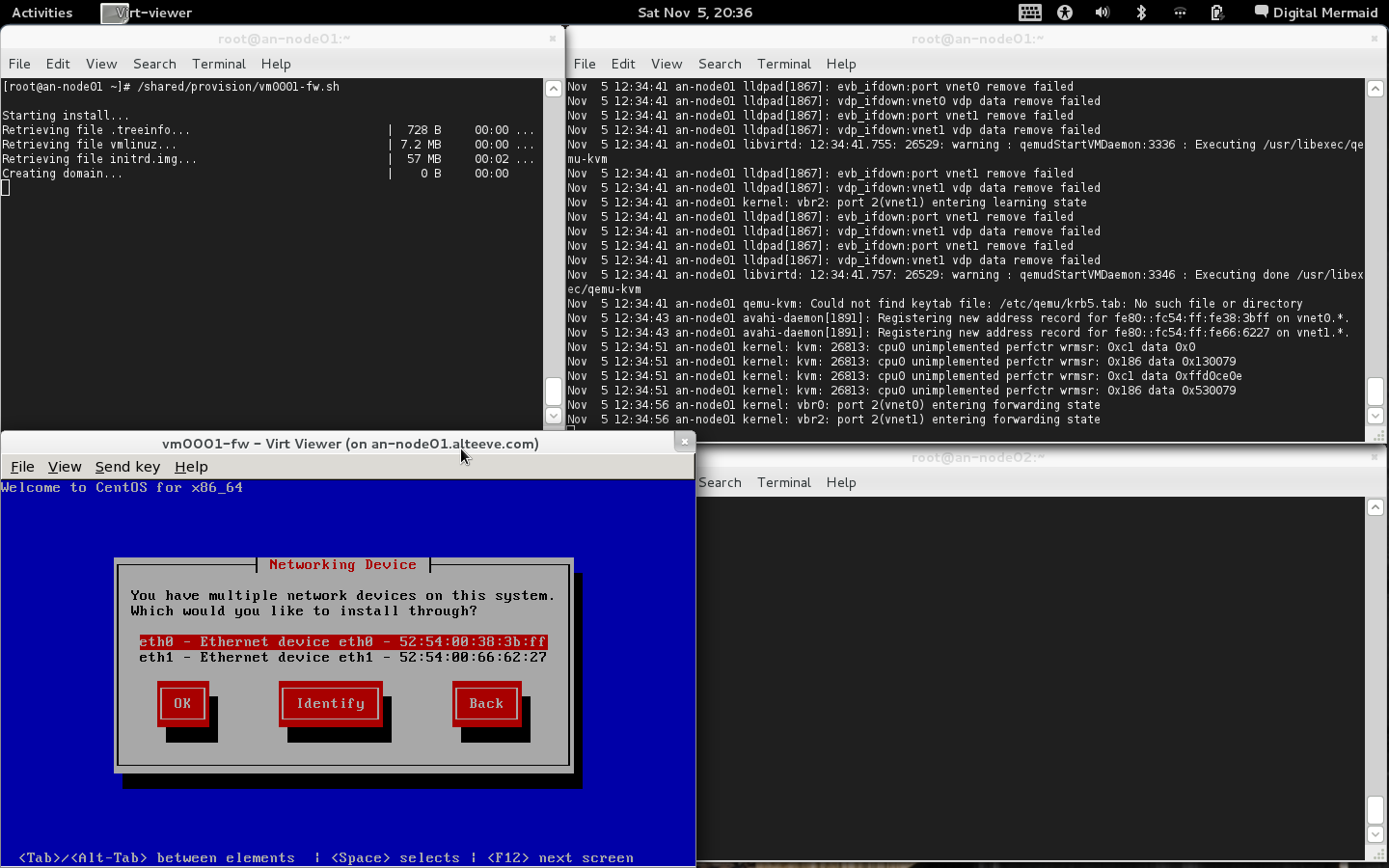
Task: Click 'Could not find keytab file' log line
Action: tap(936, 304)
